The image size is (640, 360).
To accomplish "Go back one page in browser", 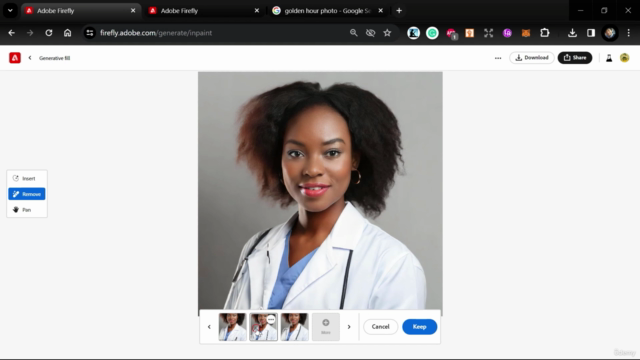I will [11, 33].
